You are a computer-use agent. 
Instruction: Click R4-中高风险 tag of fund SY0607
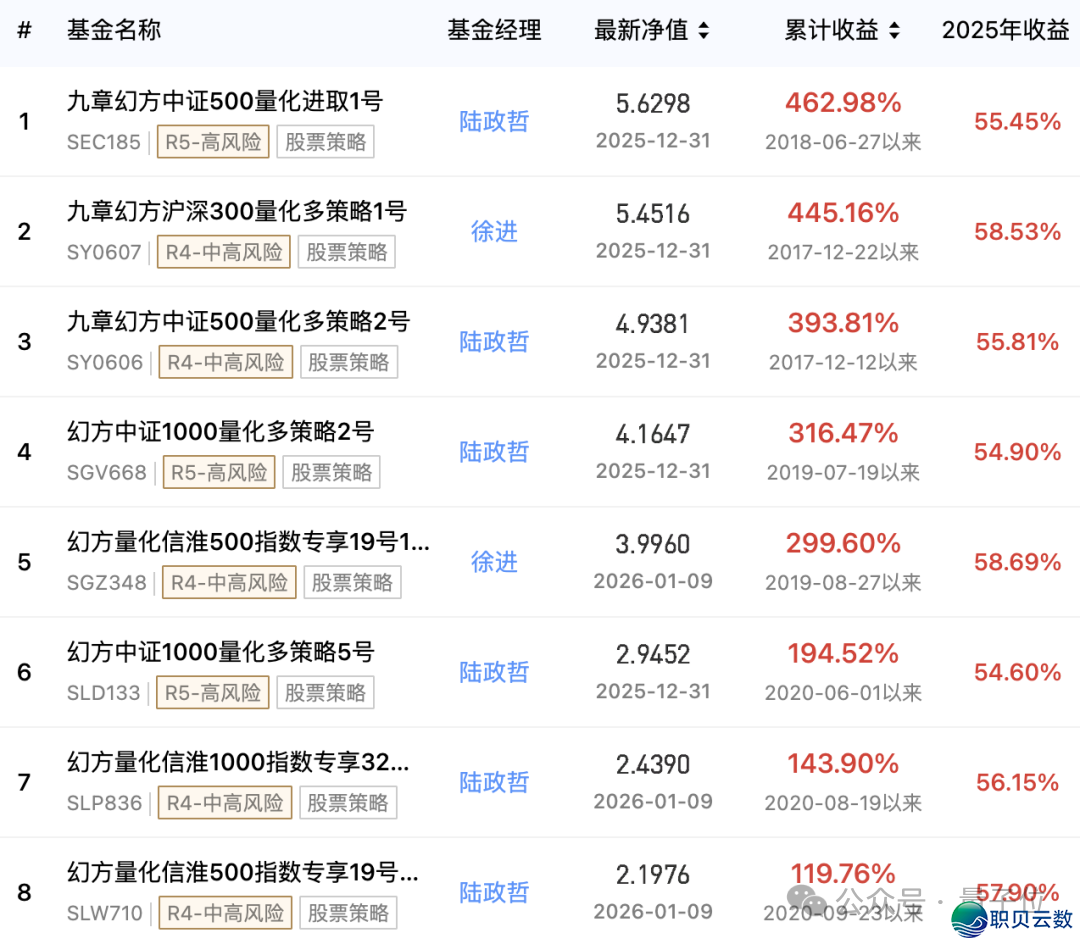(x=224, y=252)
